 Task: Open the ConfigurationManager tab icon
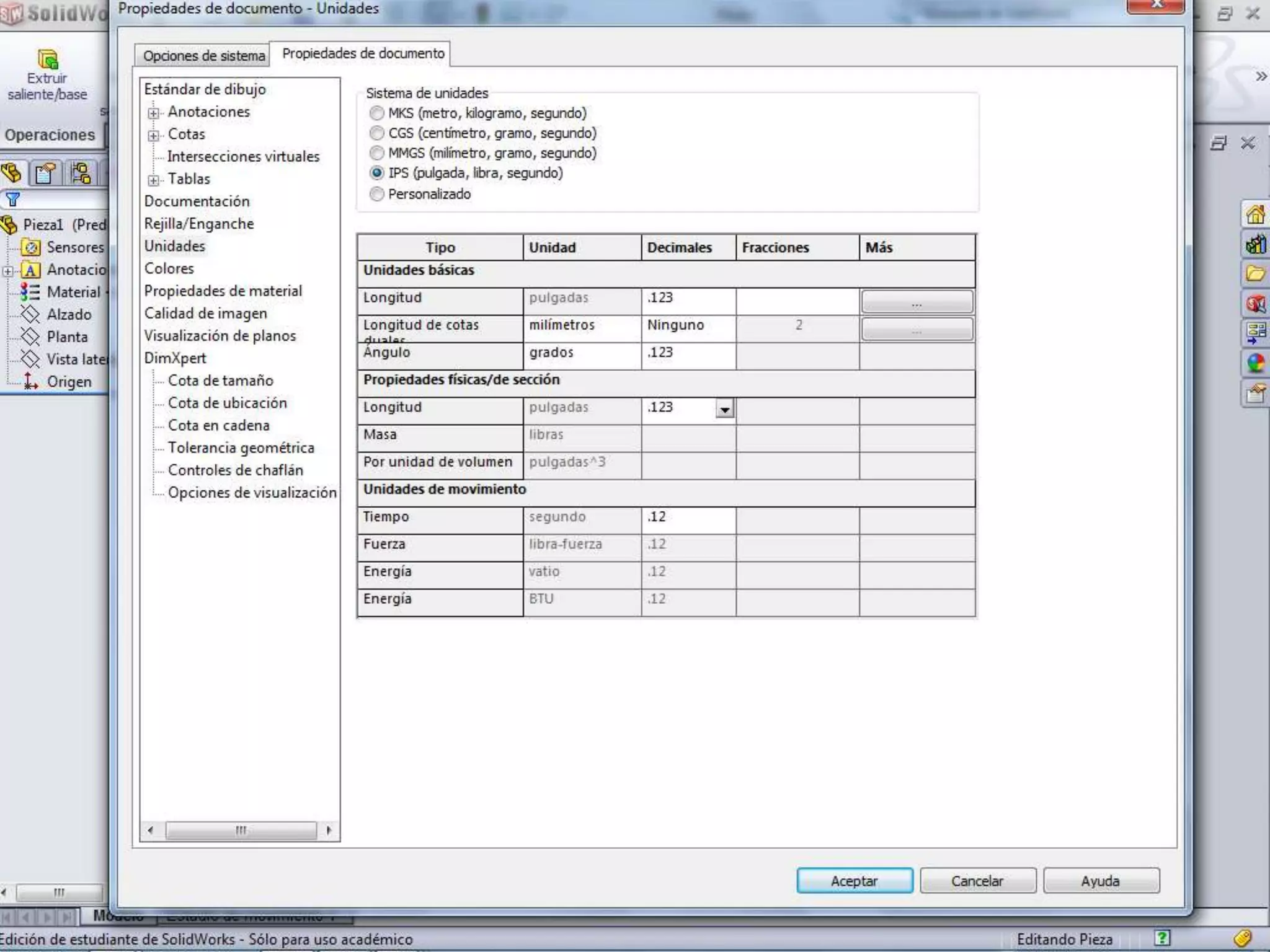[81, 174]
